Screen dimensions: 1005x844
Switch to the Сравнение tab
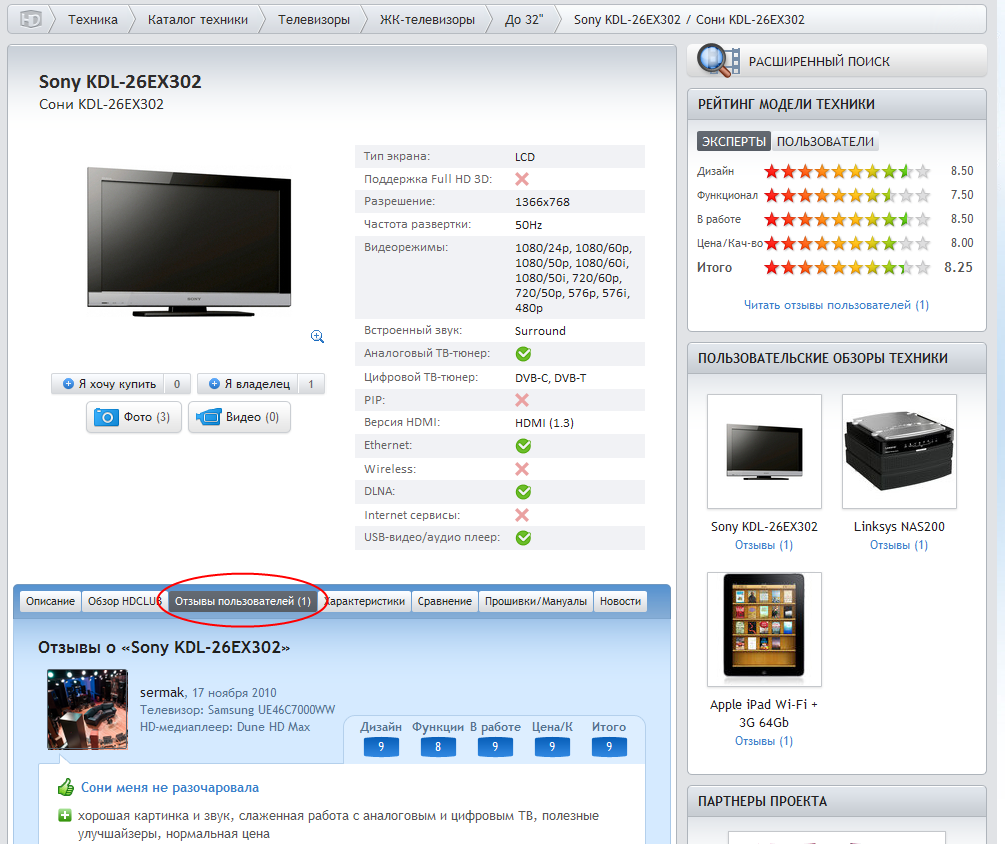(445, 601)
